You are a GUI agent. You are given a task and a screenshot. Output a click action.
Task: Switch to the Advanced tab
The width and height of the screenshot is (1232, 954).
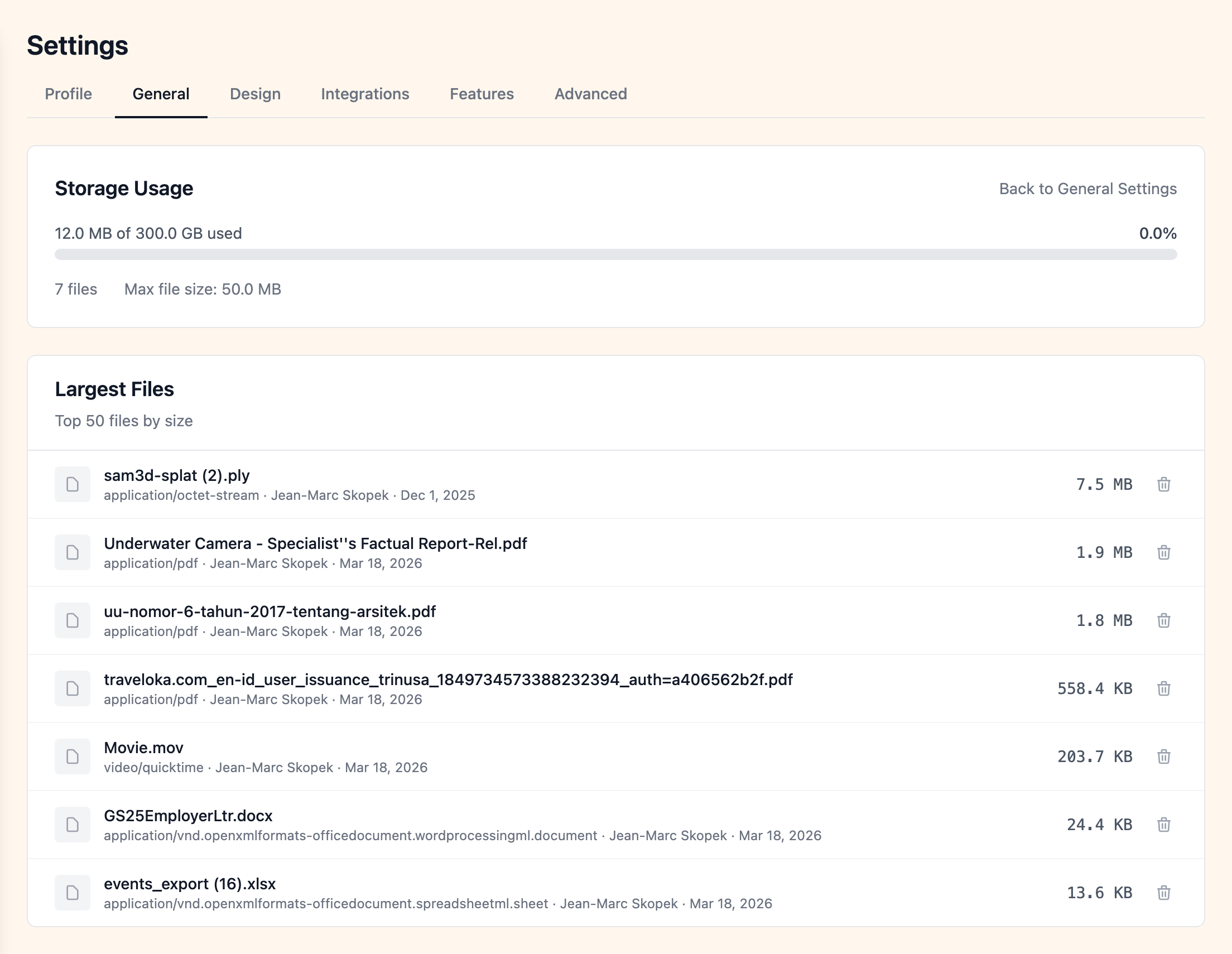pyautogui.click(x=591, y=94)
